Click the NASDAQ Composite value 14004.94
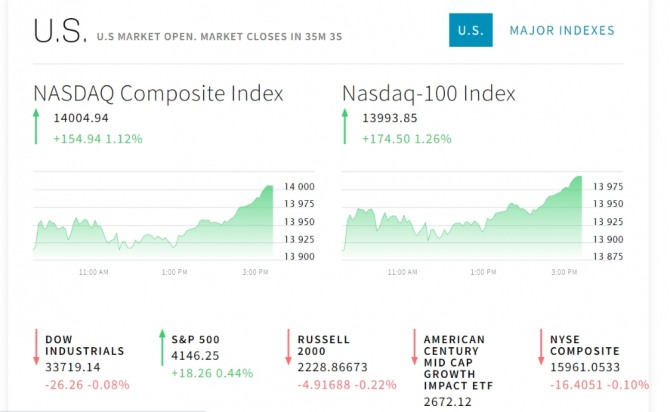The height and width of the screenshot is (412, 670). (81, 119)
